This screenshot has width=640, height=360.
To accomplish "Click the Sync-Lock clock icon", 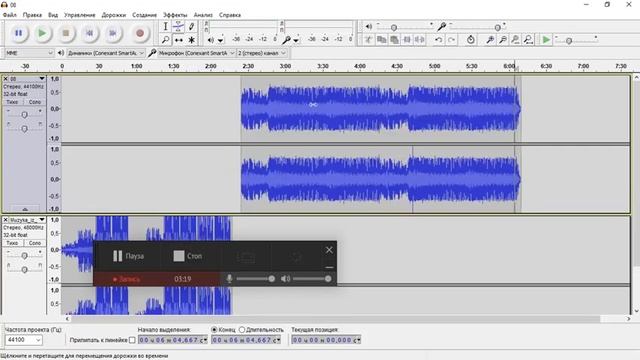I will [x=471, y=40].
